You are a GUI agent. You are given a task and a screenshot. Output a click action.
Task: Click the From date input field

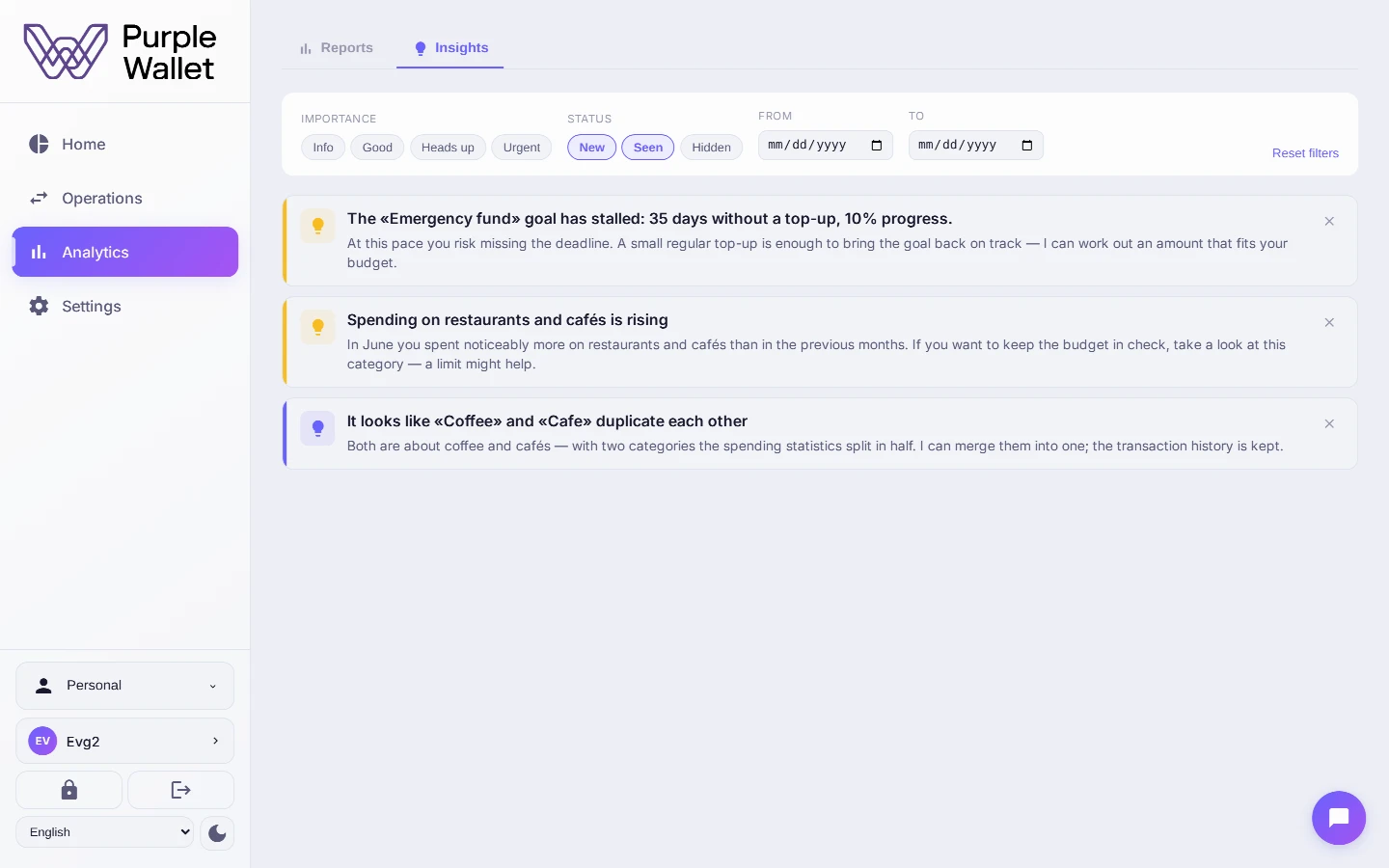[x=826, y=146]
